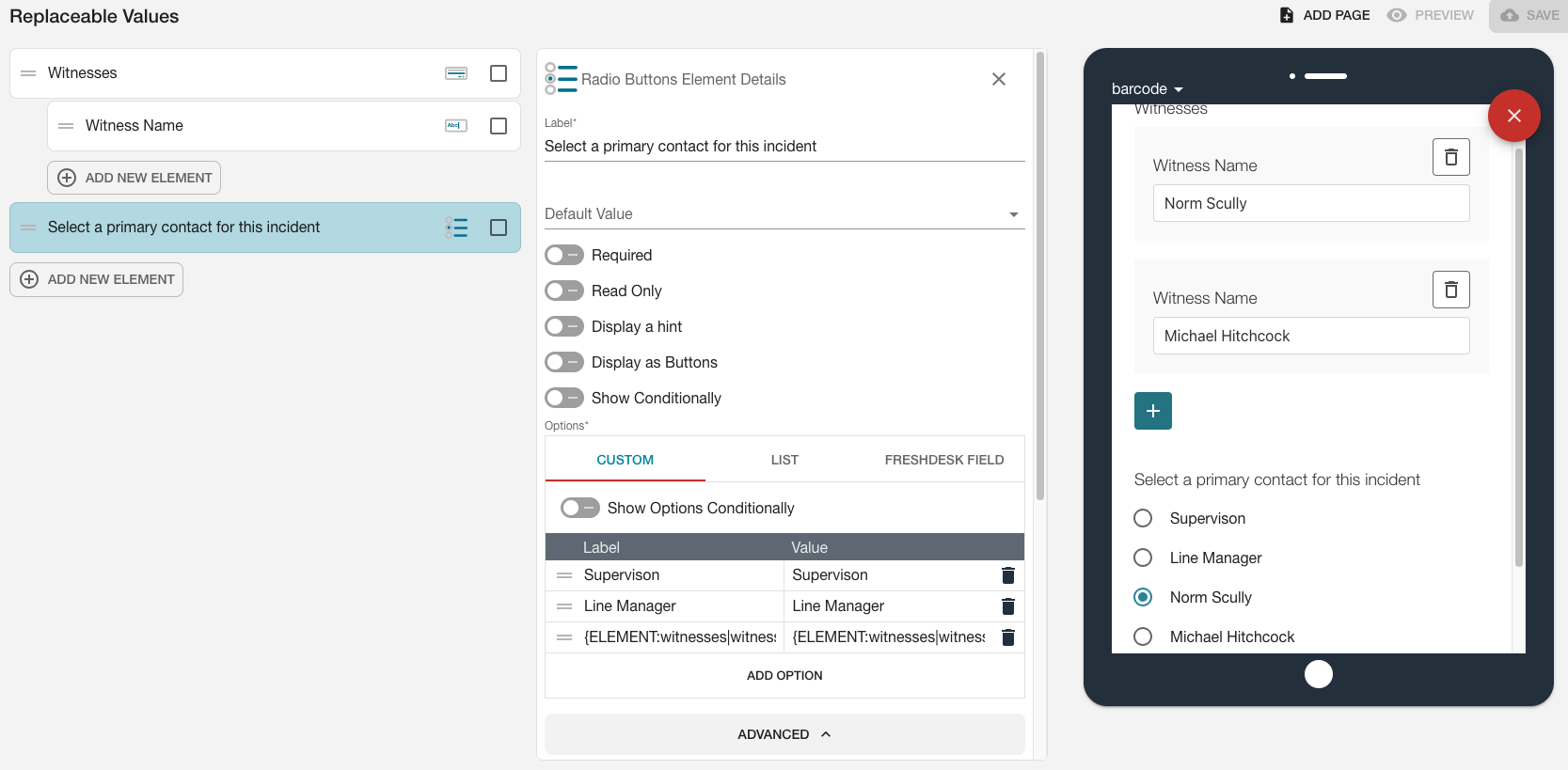
Task: Check the primary contact element checkbox
Action: point(499,228)
